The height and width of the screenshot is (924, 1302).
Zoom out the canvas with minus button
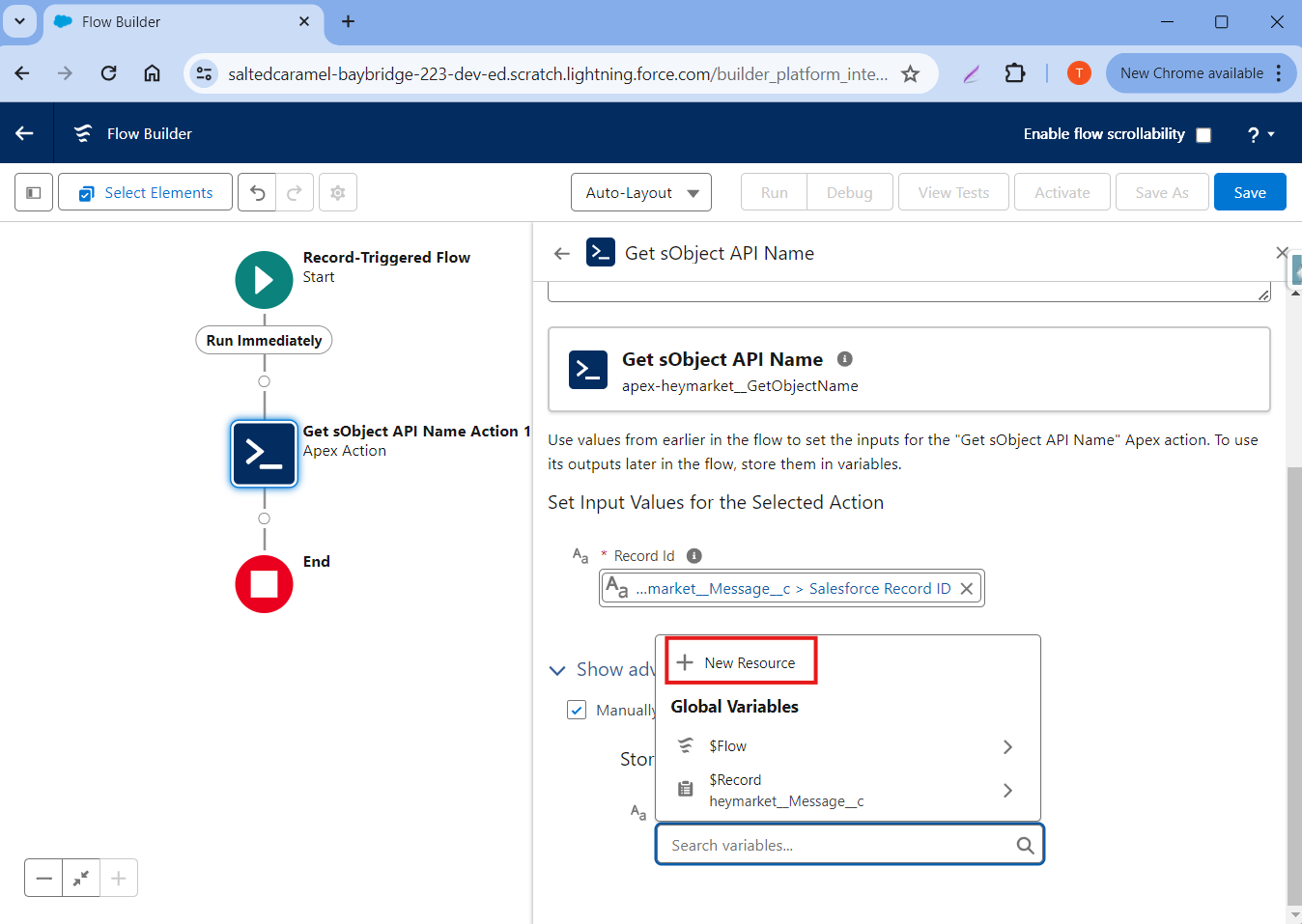click(43, 878)
